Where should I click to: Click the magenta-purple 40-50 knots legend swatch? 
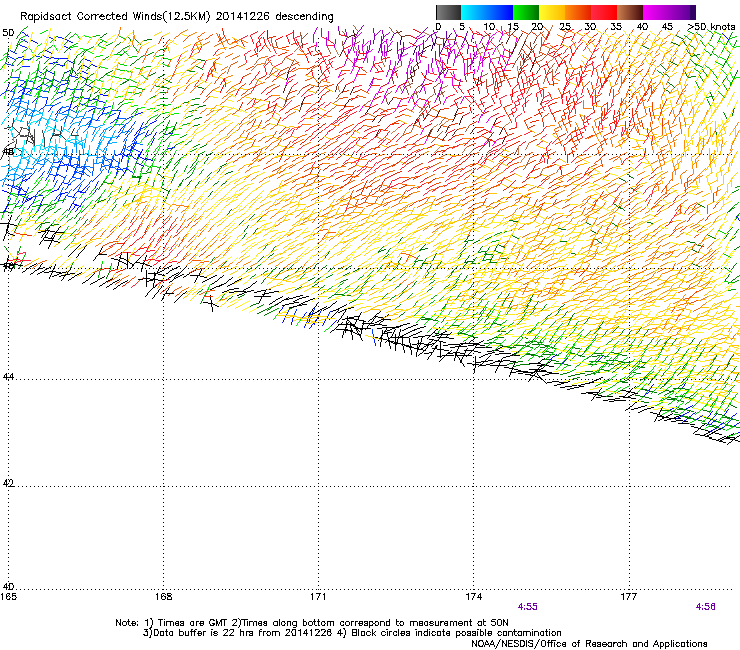(x=669, y=12)
